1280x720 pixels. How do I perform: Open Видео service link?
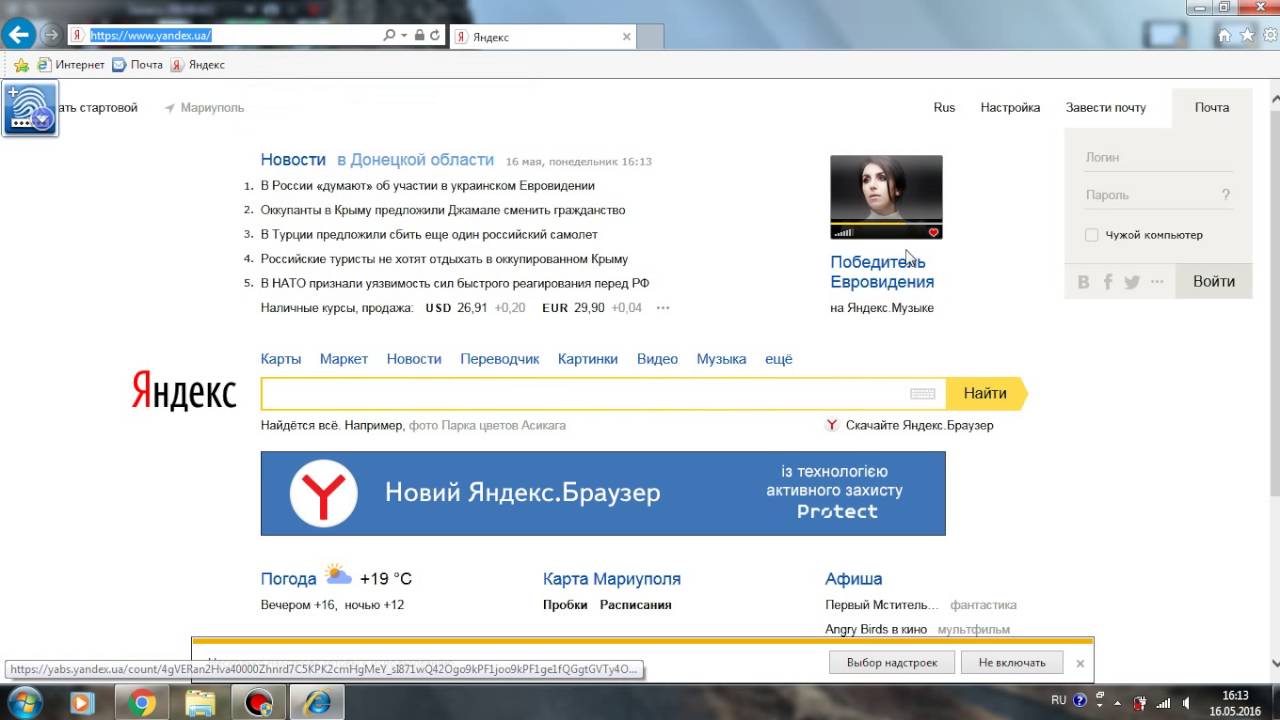pyautogui.click(x=657, y=359)
